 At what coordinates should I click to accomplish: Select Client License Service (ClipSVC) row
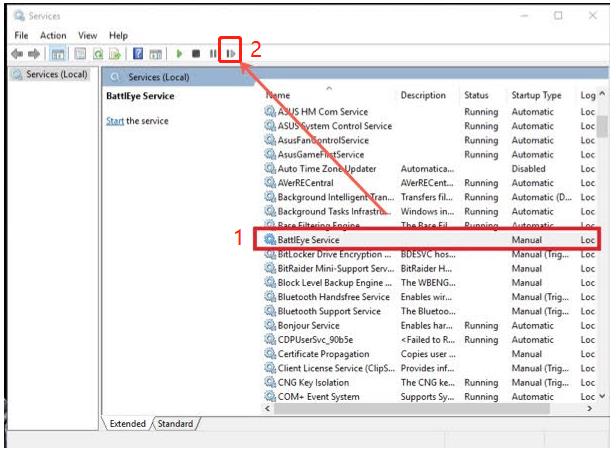429,368
